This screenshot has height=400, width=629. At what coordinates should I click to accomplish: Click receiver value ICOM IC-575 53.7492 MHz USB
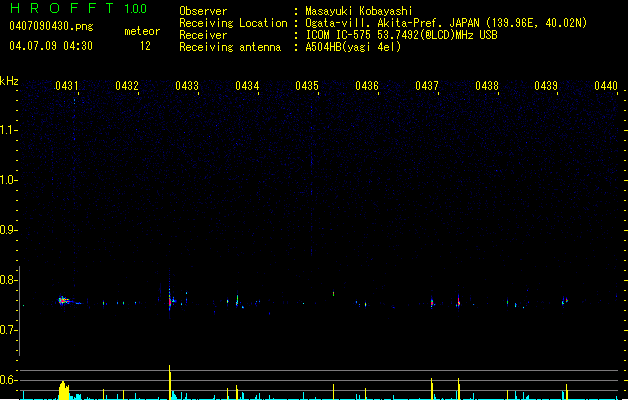tap(402, 35)
